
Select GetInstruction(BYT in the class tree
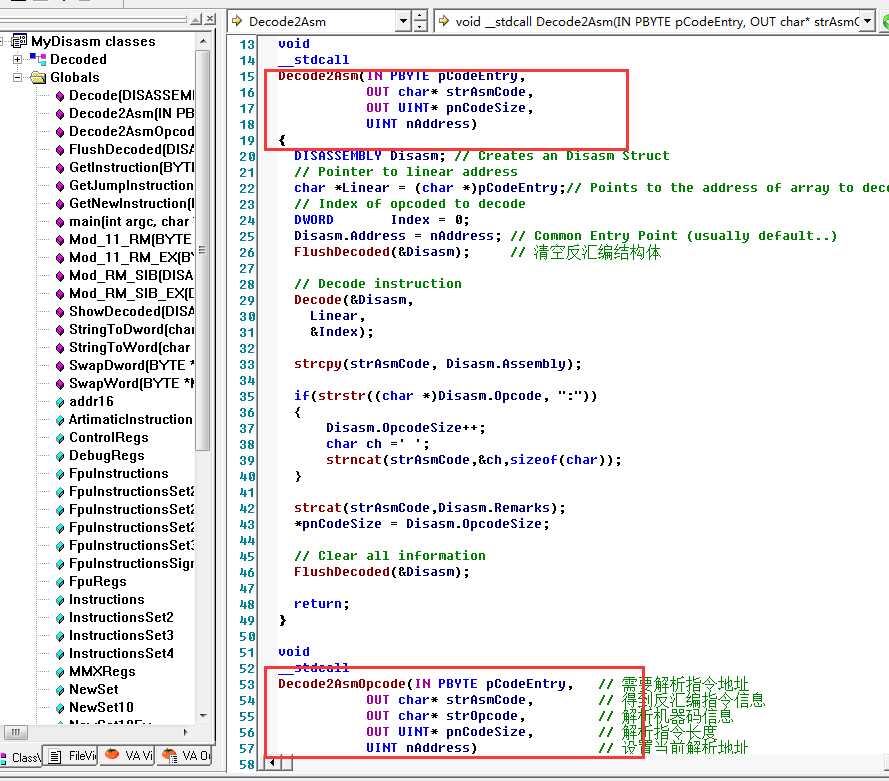(131, 168)
